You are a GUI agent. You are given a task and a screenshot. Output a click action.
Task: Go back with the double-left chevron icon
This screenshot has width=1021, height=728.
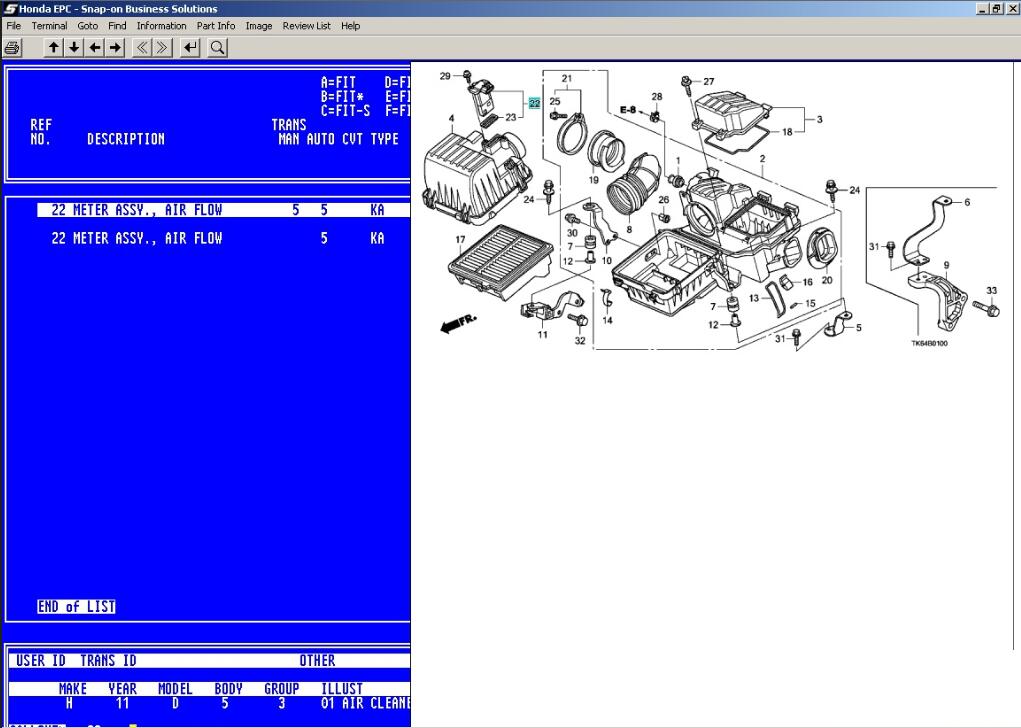pyautogui.click(x=142, y=48)
